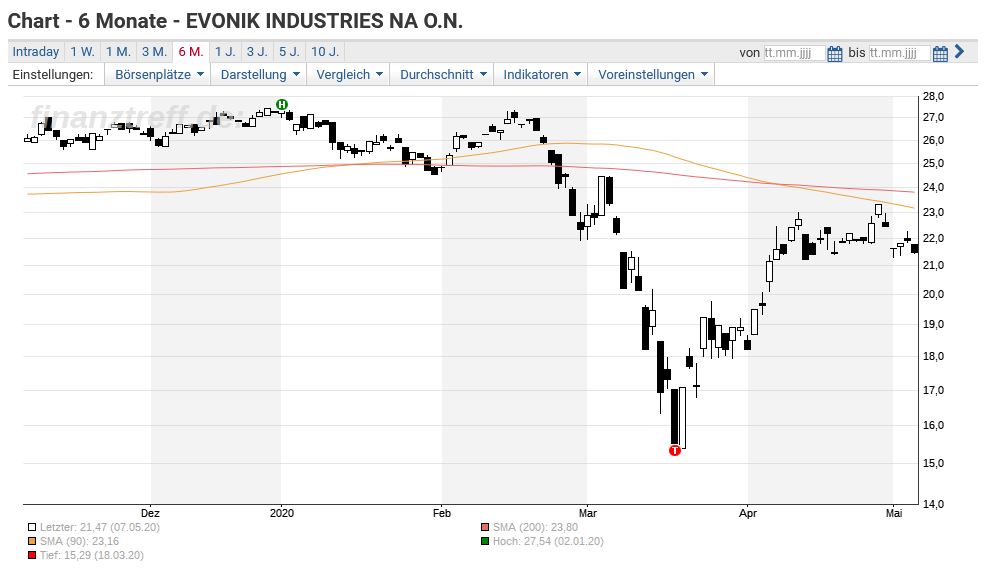Click 'Letzter: 21,47 (07.05.20)' legend text

point(100,527)
